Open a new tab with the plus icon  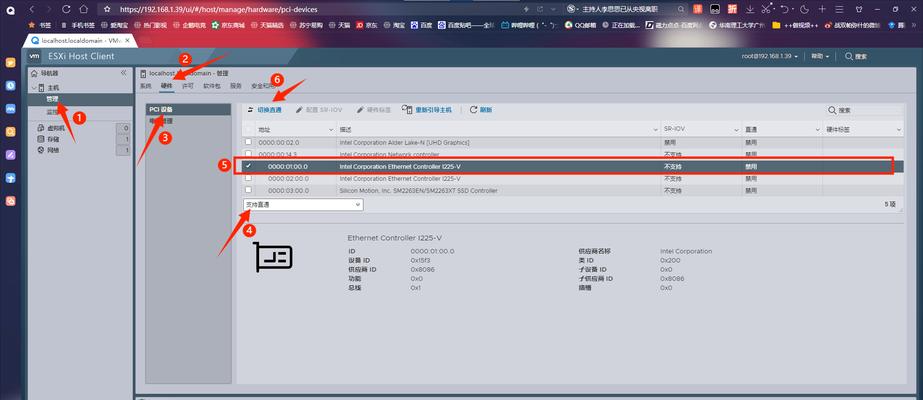822,9
